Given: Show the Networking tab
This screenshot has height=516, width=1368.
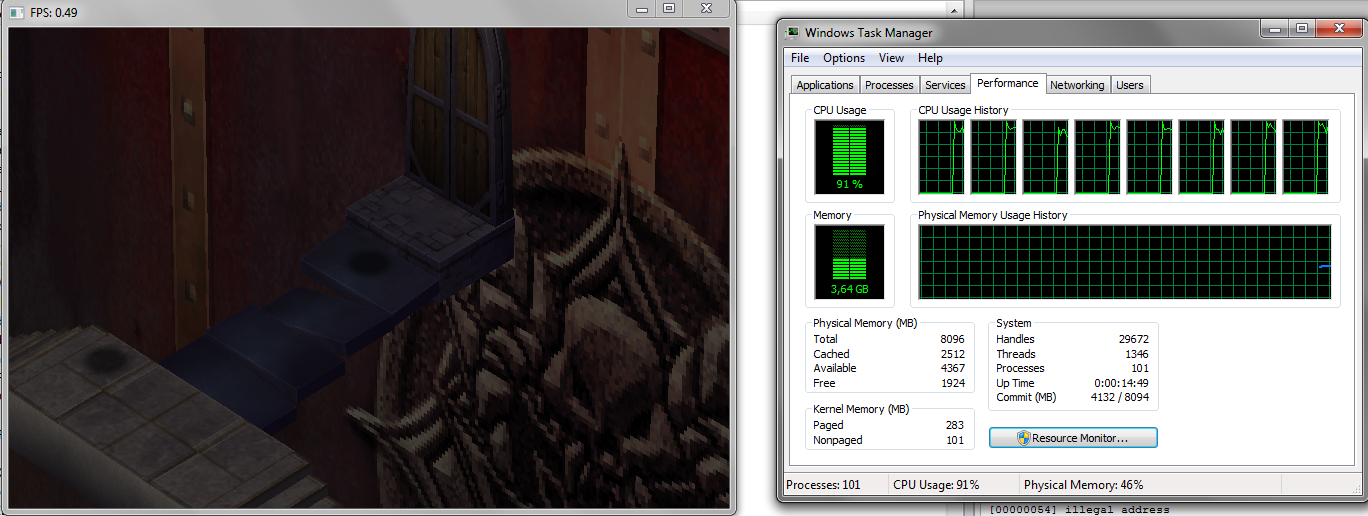Looking at the screenshot, I should tap(1077, 85).
